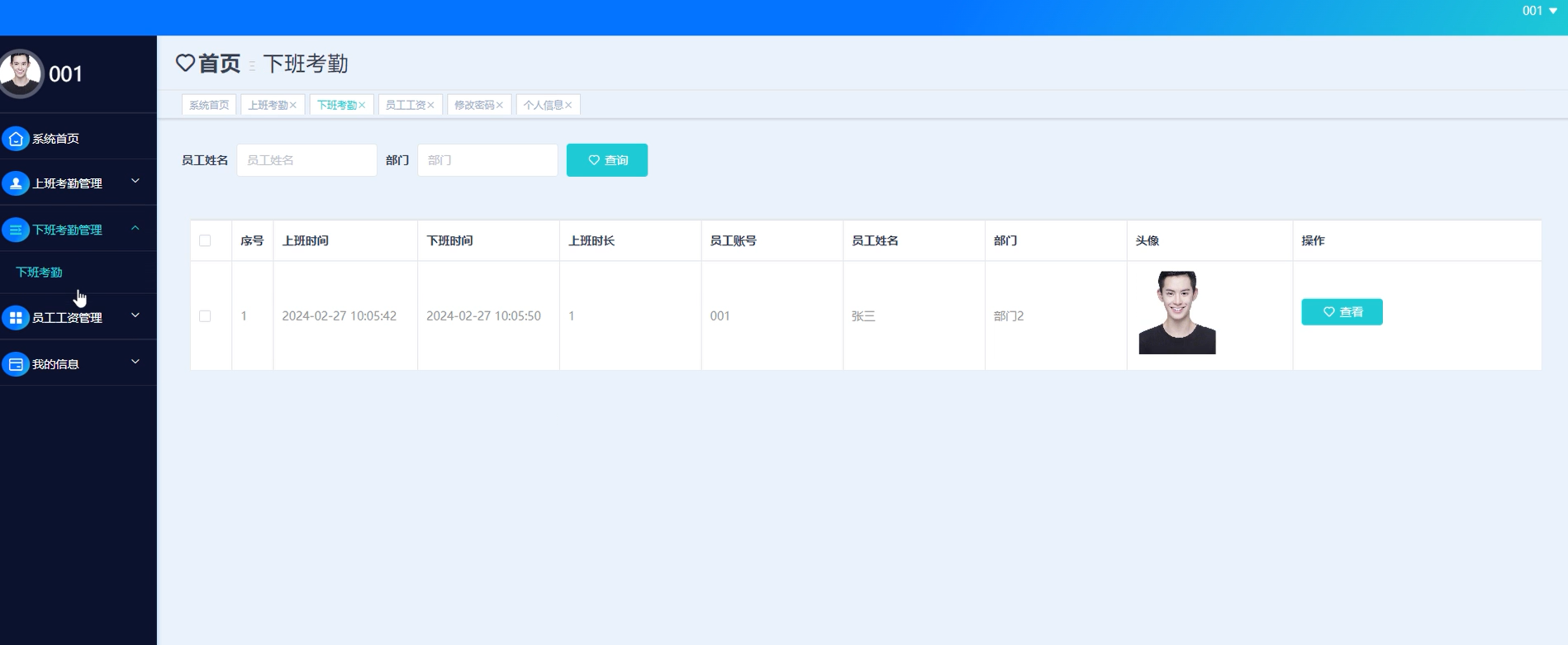Close the 个人信息 tab
The image size is (1568, 645).
coord(568,105)
